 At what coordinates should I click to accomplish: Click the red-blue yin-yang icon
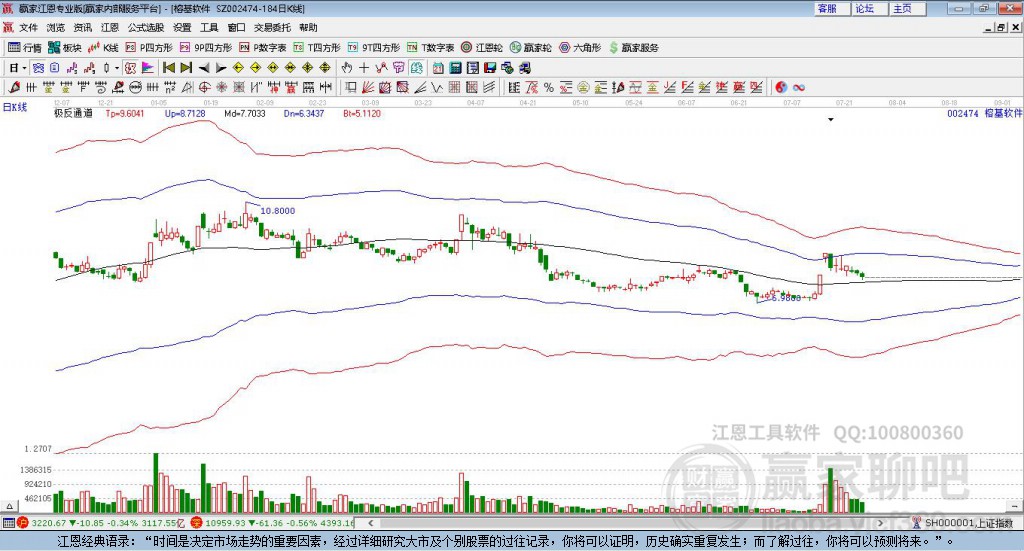pyautogui.click(x=781, y=87)
